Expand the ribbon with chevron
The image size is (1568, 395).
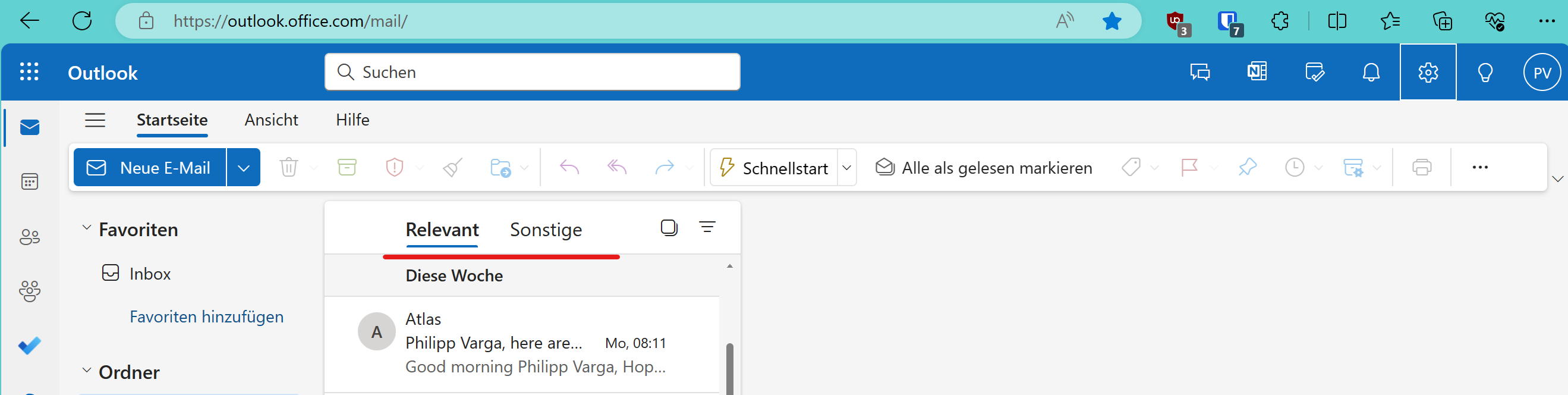tap(1557, 179)
